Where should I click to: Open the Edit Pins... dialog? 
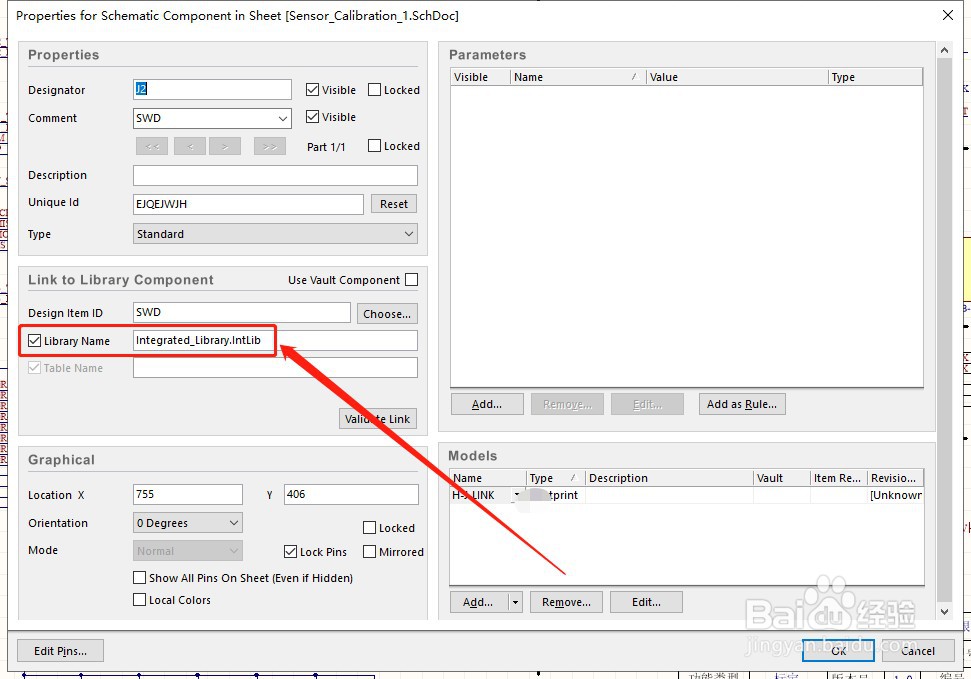point(60,651)
